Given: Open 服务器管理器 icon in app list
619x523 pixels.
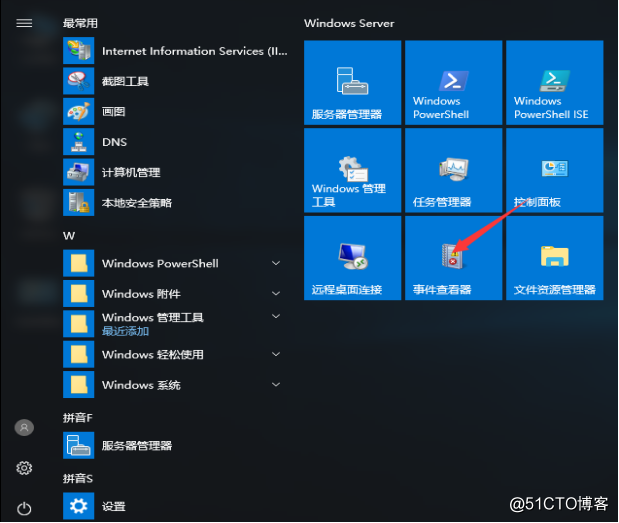Looking at the screenshot, I should click(79, 445).
